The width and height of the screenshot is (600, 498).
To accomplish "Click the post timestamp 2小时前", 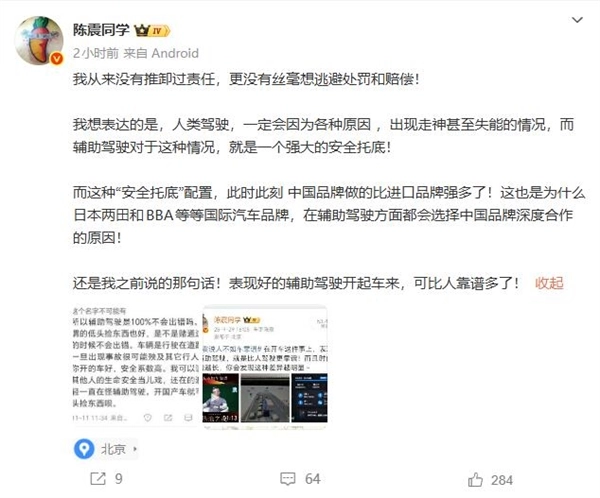I will coord(96,53).
